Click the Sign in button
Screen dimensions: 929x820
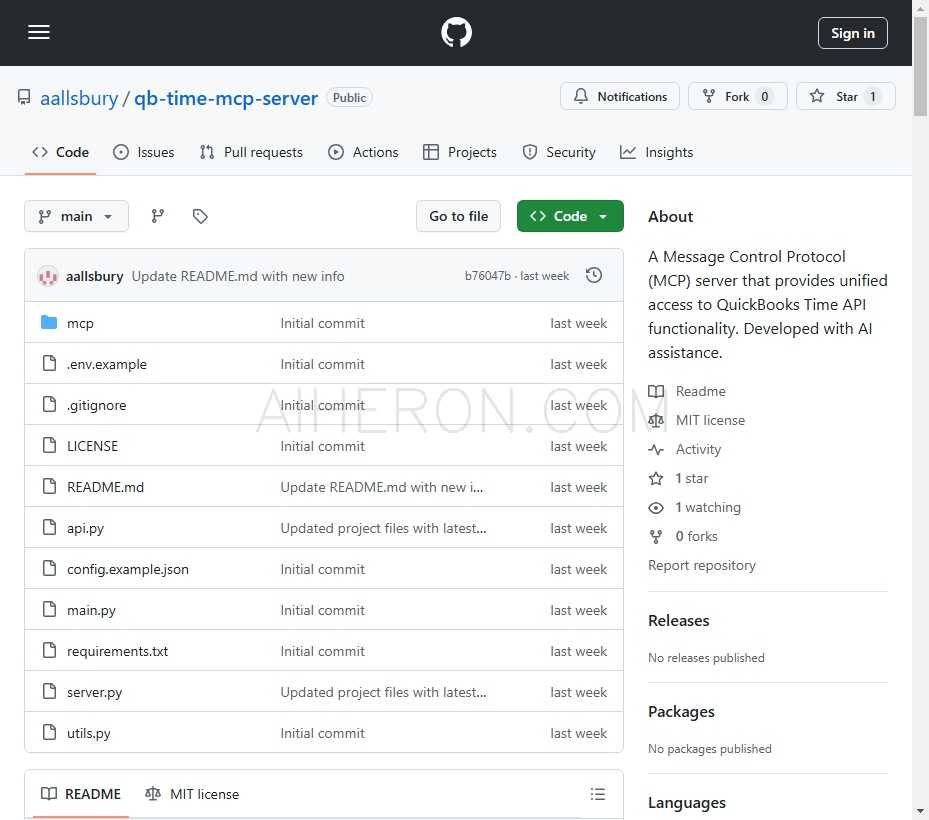(853, 33)
